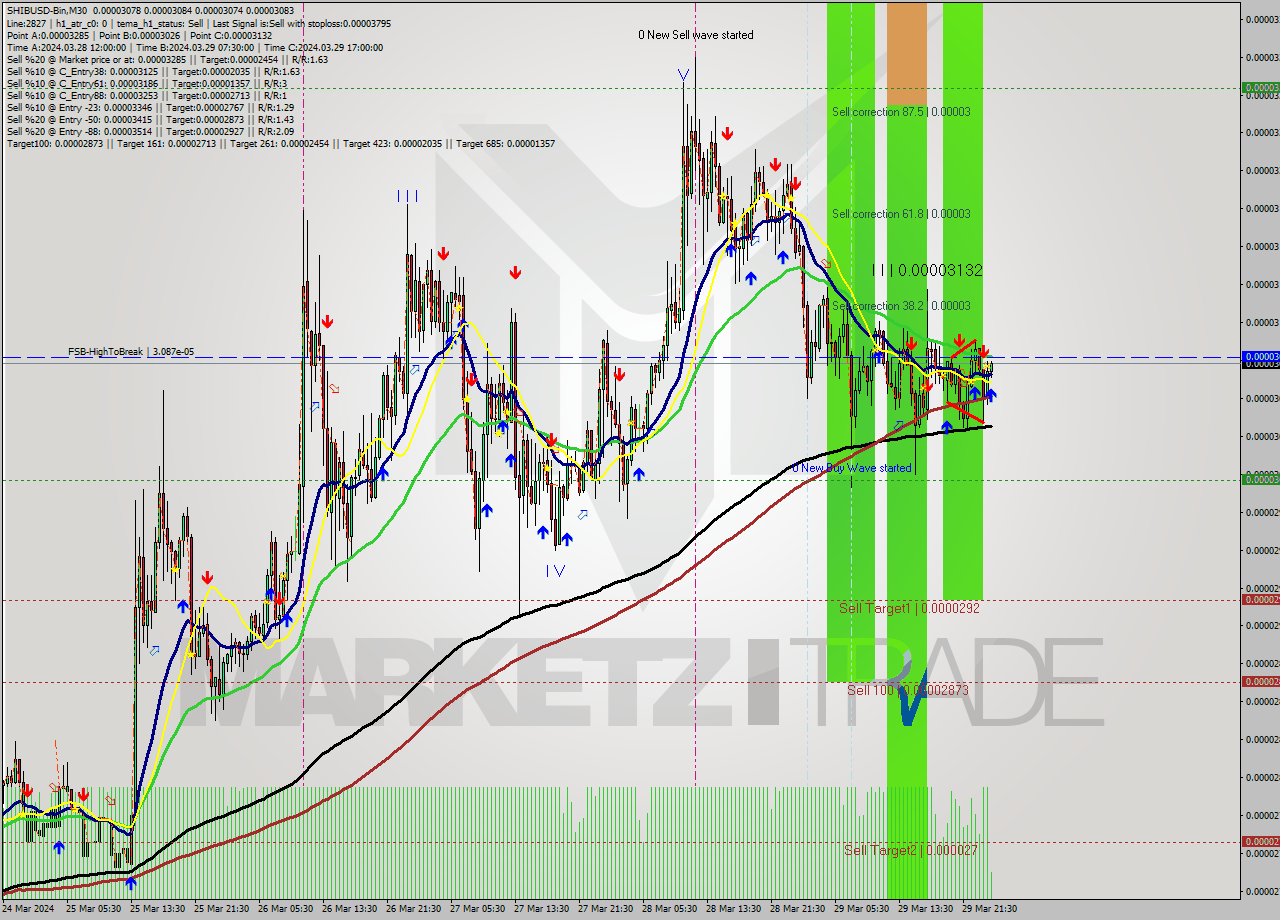Select the 'Point A:0.00003285' info line
This screenshot has width=1280, height=920.
tap(139, 35)
